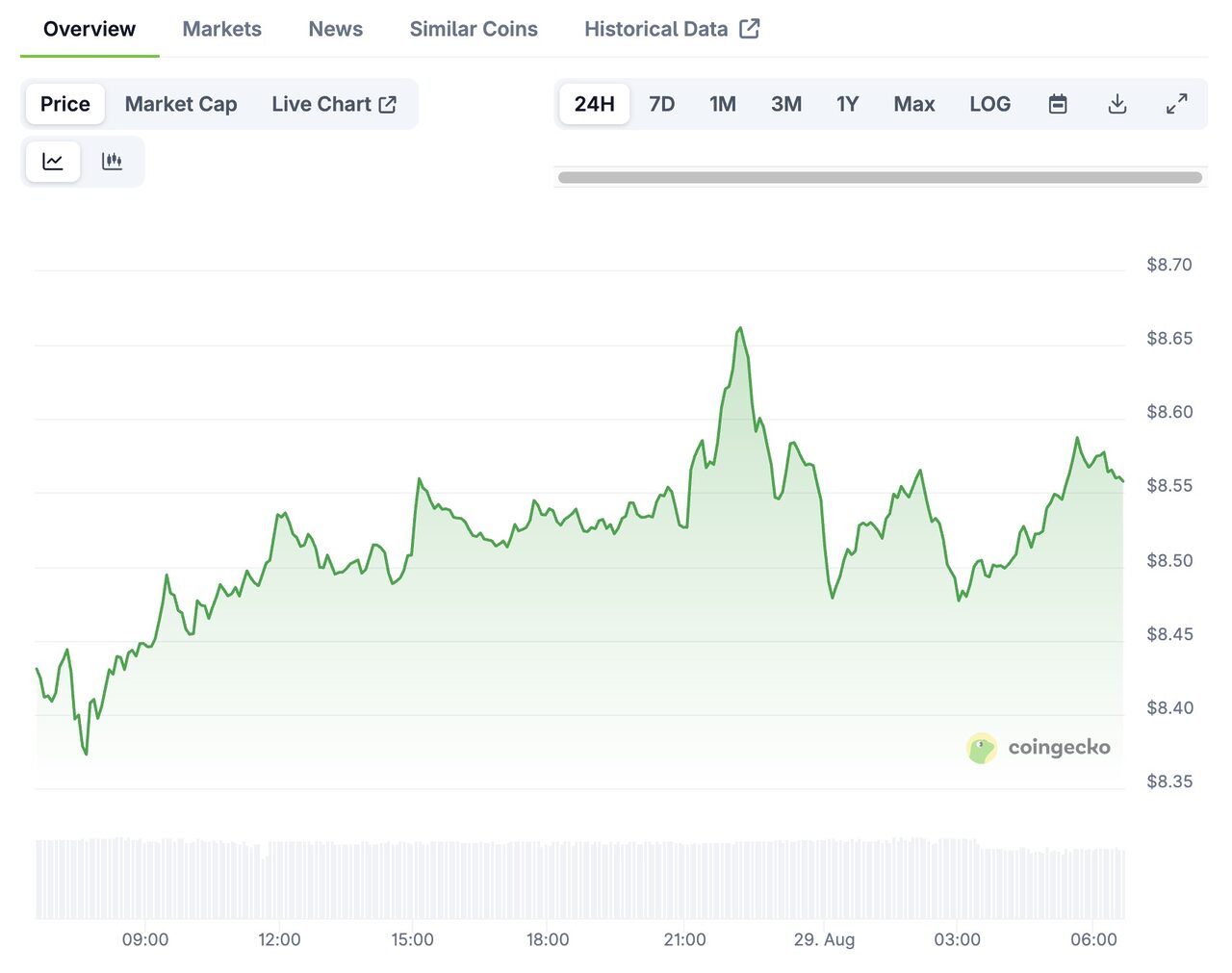The width and height of the screenshot is (1232, 973).
Task: Switch to line chart view icon
Action: pos(53,162)
